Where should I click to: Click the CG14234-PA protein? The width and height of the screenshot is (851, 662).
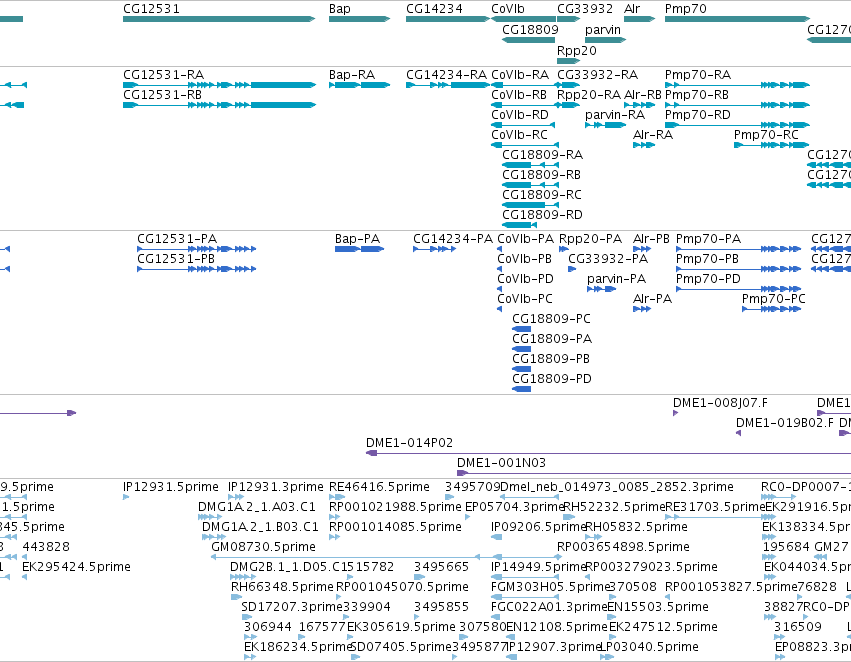pos(434,249)
